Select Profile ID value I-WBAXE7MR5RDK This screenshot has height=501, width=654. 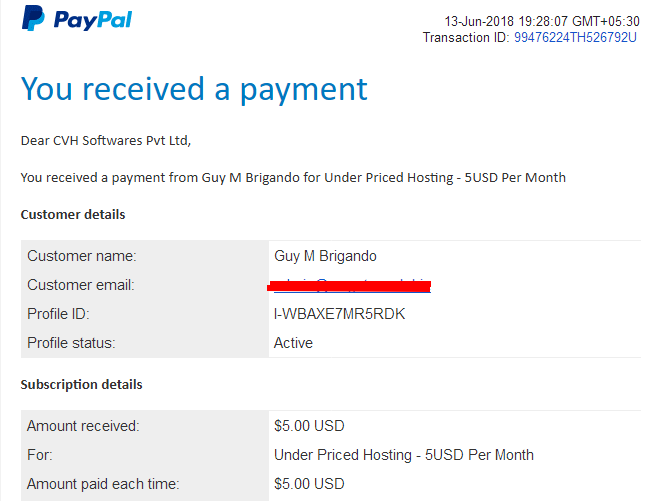[x=339, y=314]
